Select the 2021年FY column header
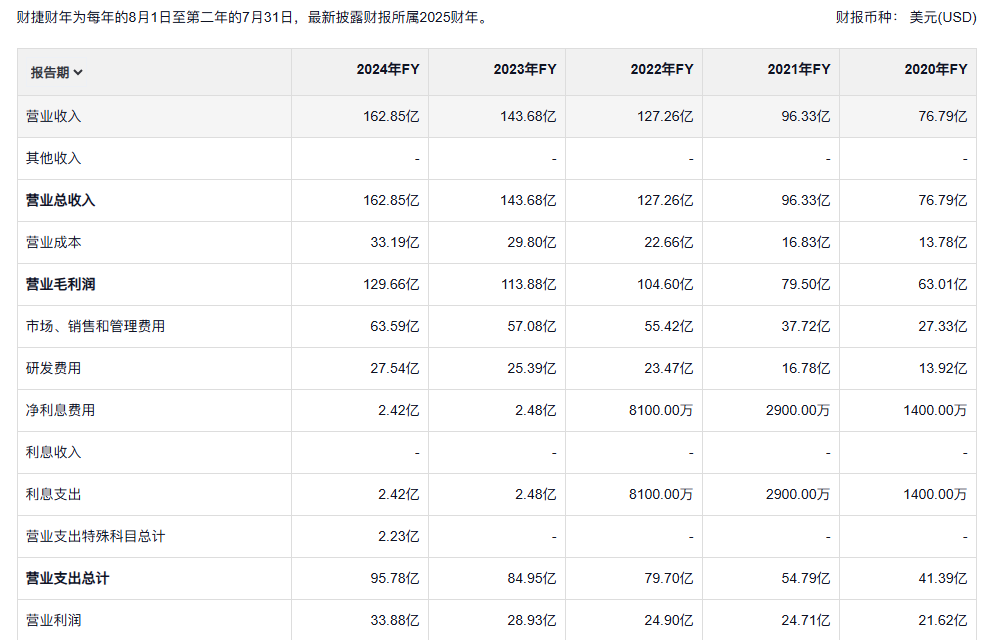This screenshot has width=982, height=640. 799,70
